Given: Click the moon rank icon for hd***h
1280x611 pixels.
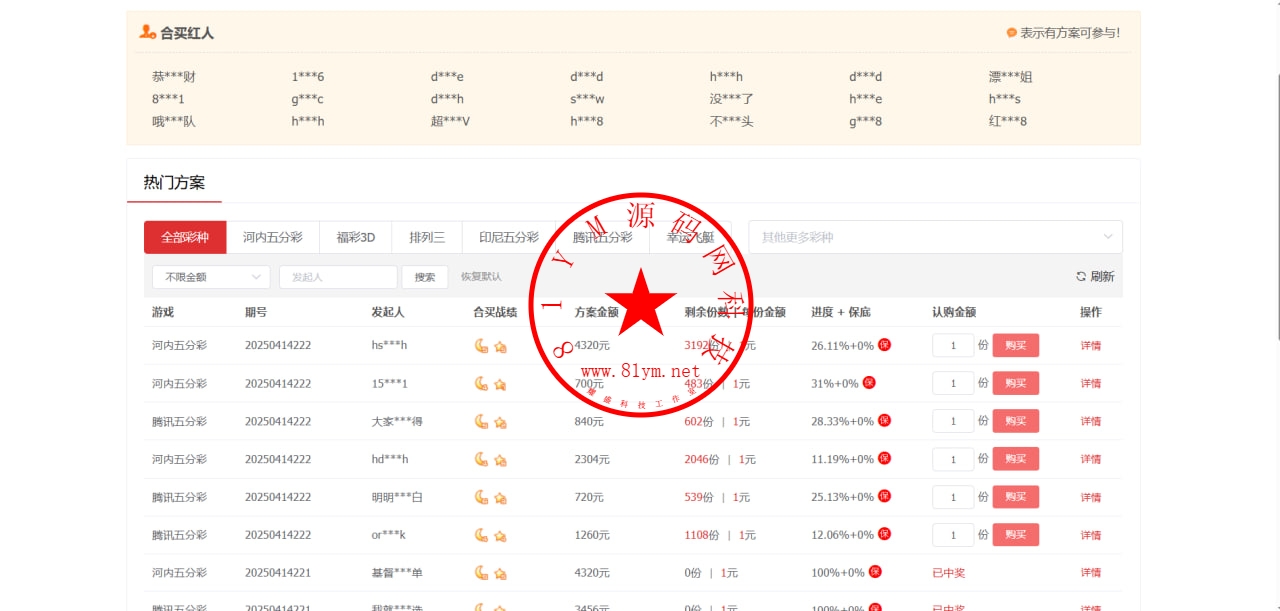Looking at the screenshot, I should (481, 459).
